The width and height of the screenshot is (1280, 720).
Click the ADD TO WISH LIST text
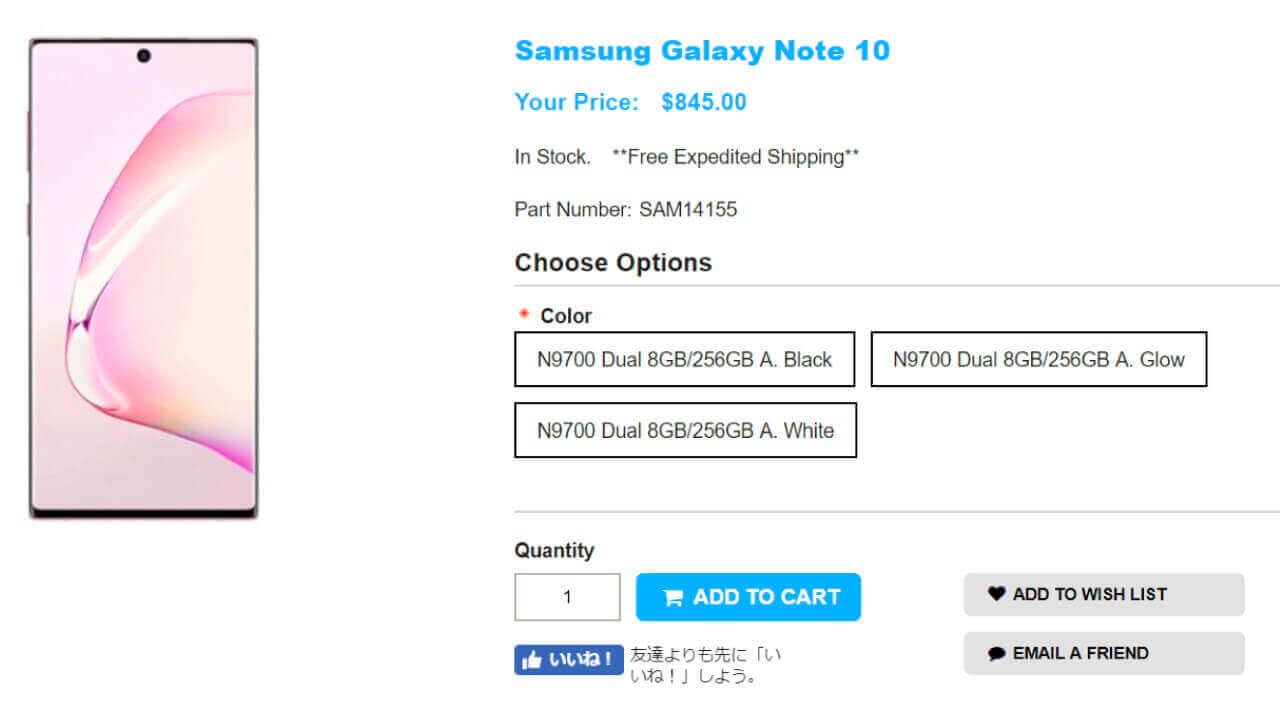(1089, 594)
